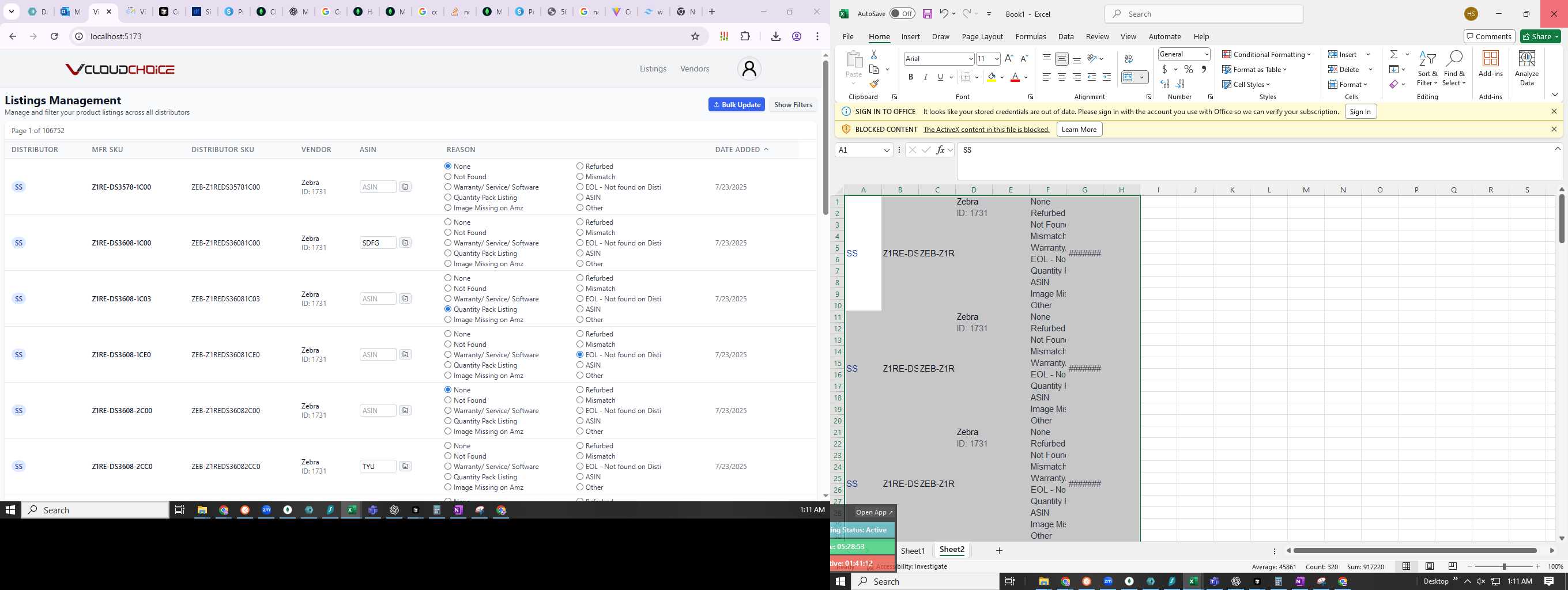This screenshot has height=590, width=1568.
Task: Click Increase Font Size icon
Action: (x=1009, y=58)
